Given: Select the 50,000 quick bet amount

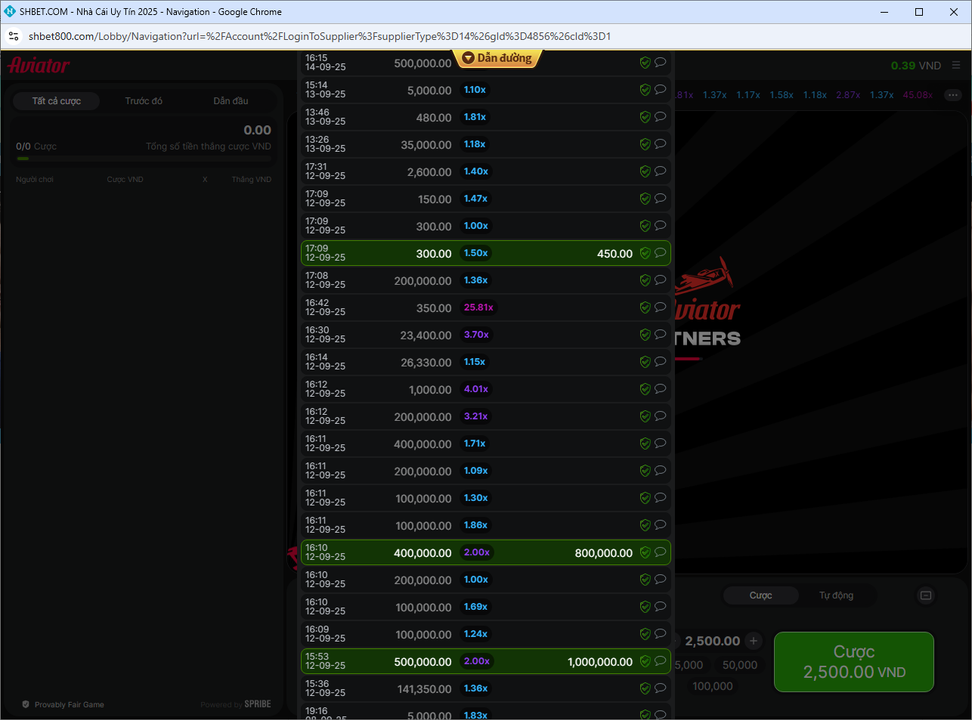Looking at the screenshot, I should (739, 665).
